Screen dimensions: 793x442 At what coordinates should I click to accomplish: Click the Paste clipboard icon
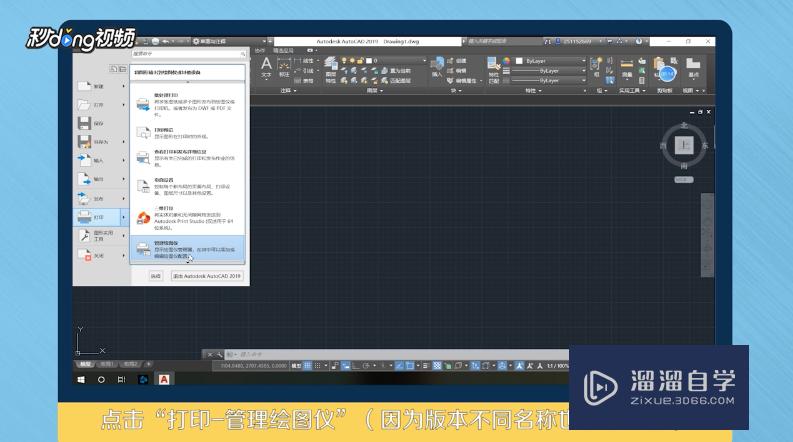pos(659,65)
